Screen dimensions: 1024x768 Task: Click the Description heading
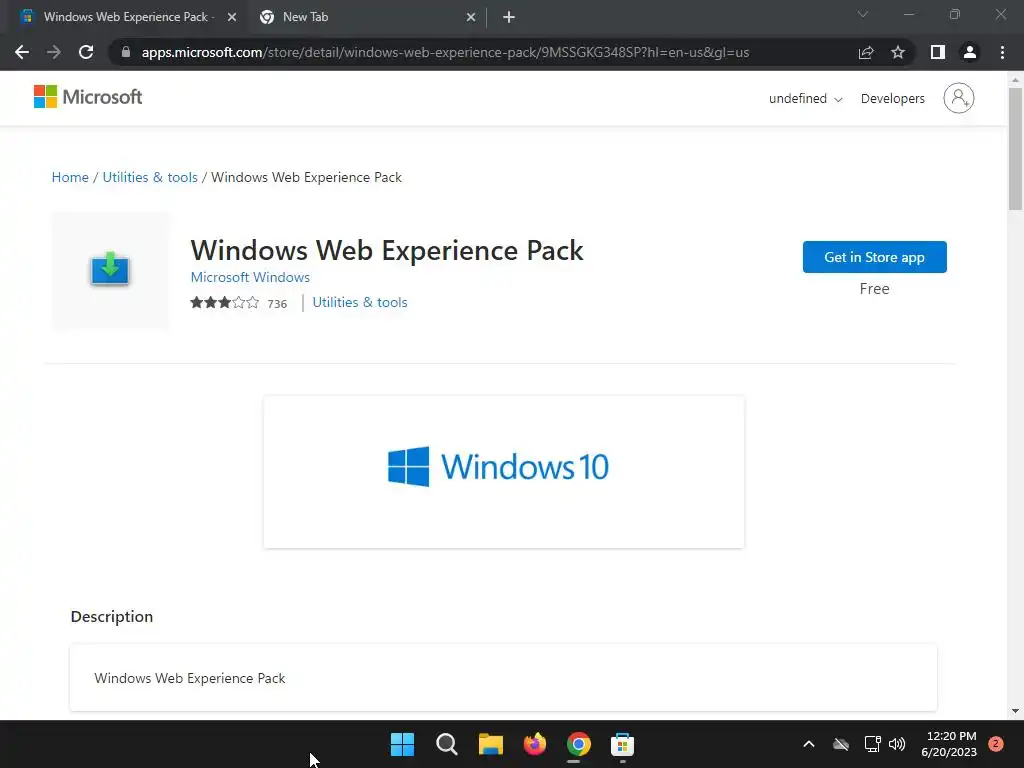(112, 616)
